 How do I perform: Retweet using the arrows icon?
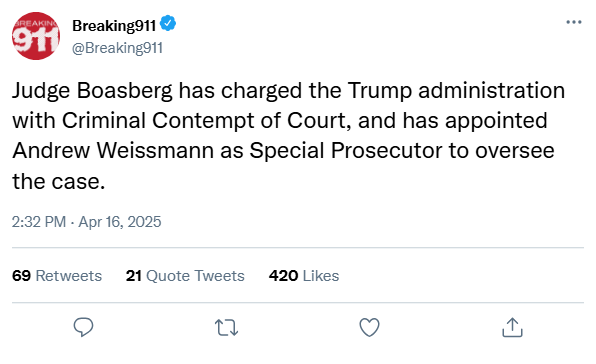point(227,328)
